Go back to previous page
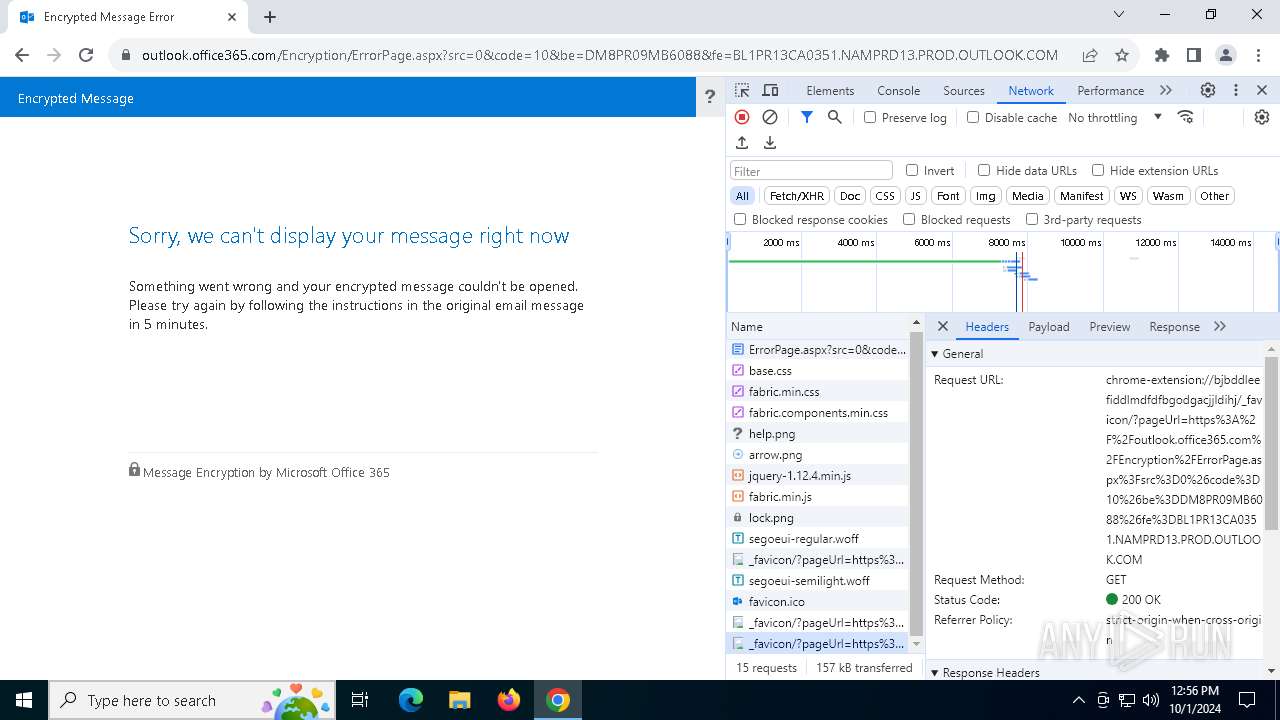Screen dimensions: 1280x720 click(22, 55)
